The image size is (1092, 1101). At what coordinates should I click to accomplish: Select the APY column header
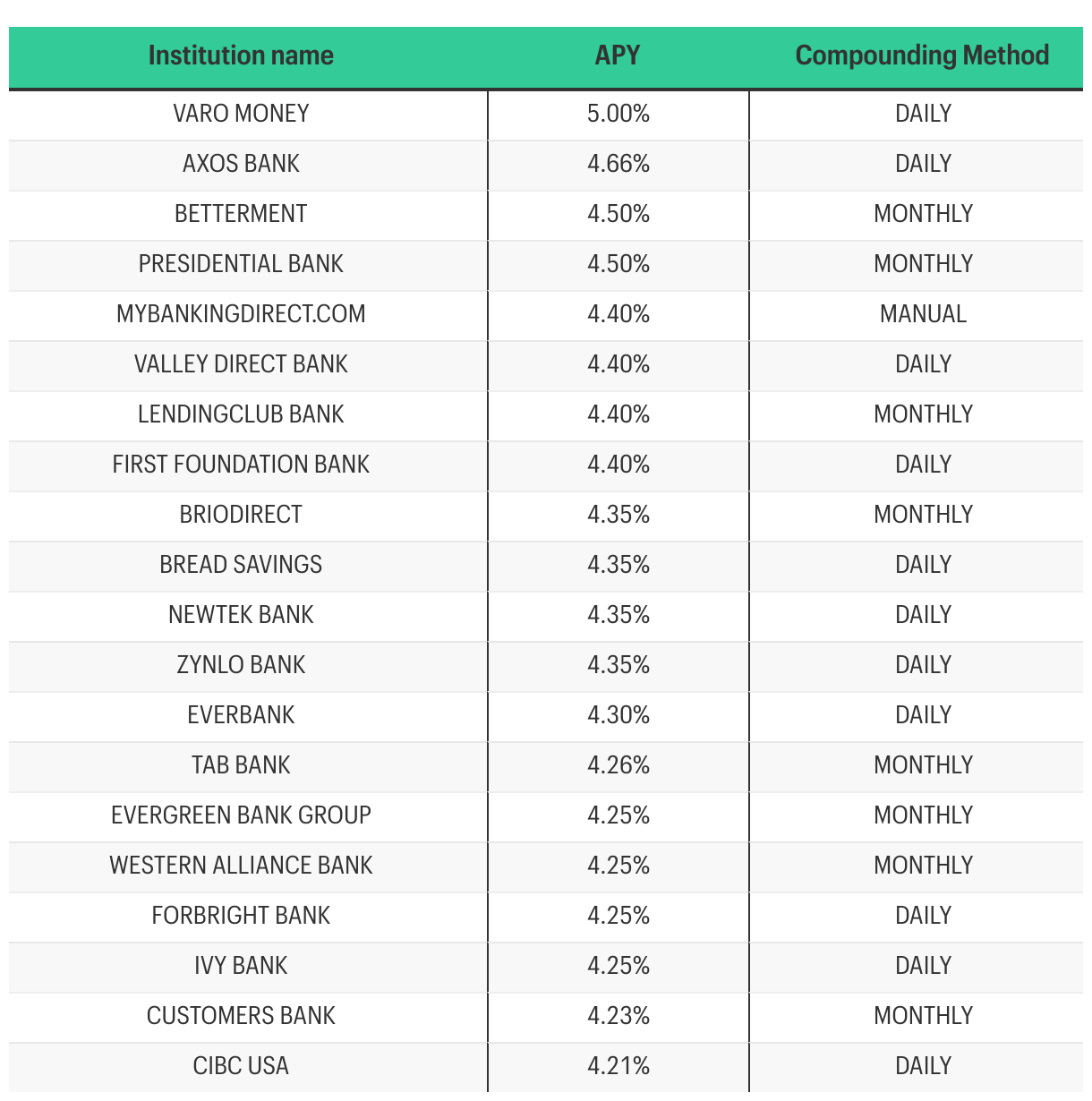[618, 55]
